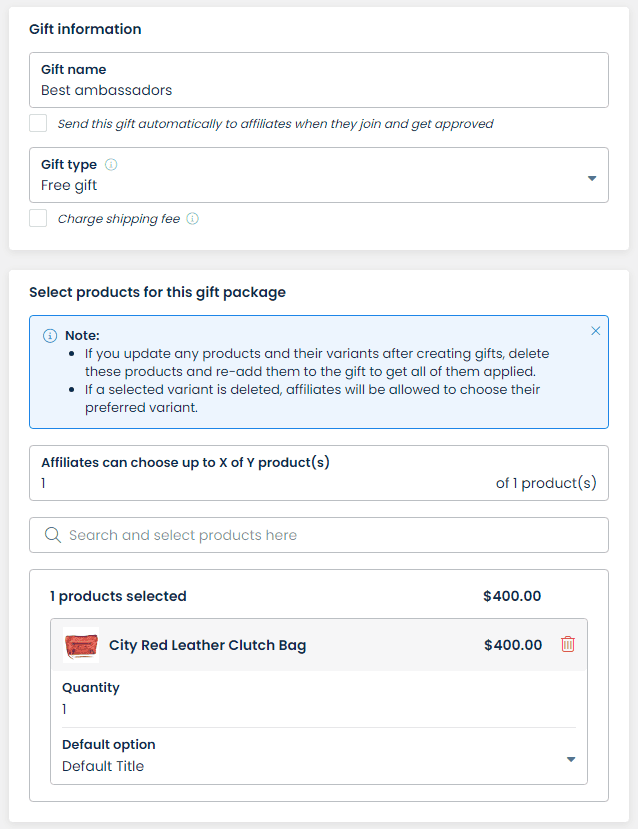Click the 1 products selected header
The height and width of the screenshot is (829, 638).
(x=118, y=596)
